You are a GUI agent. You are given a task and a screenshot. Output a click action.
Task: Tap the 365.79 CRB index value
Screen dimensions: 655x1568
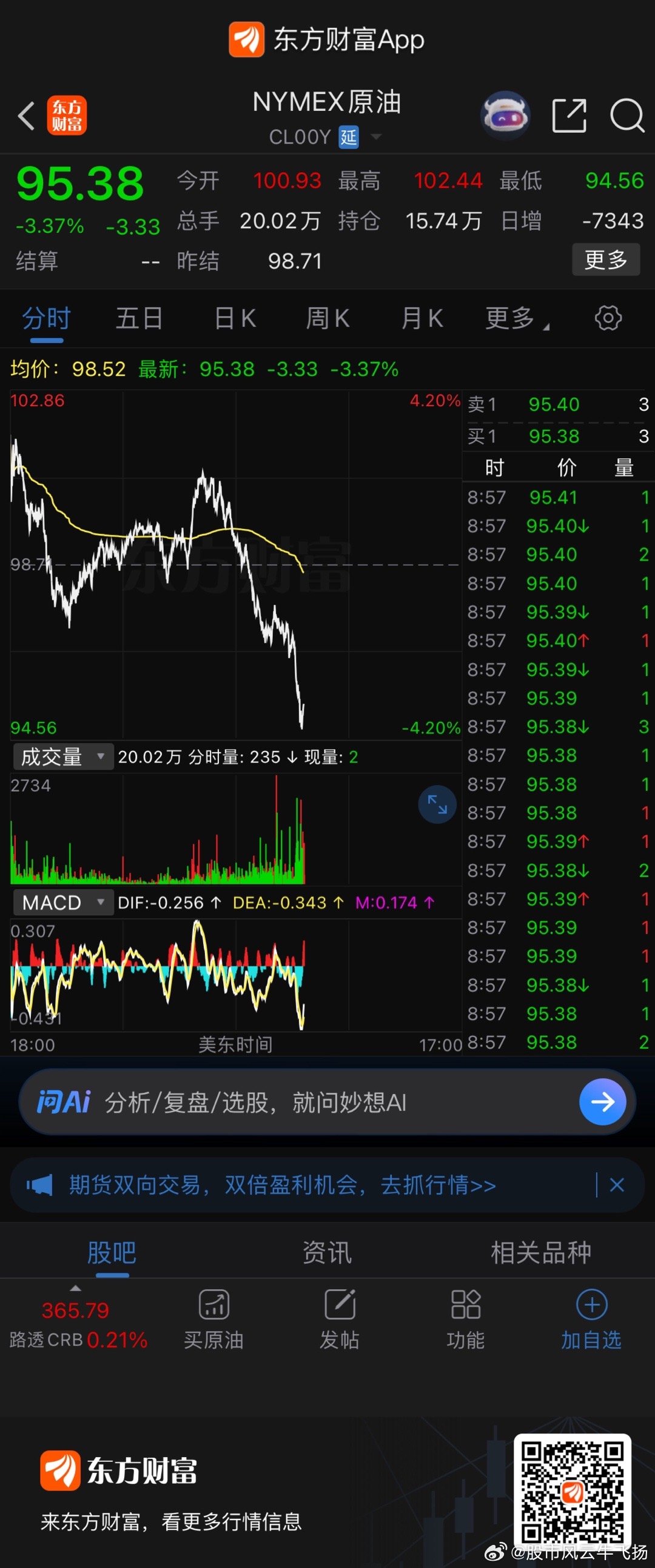[76, 1310]
